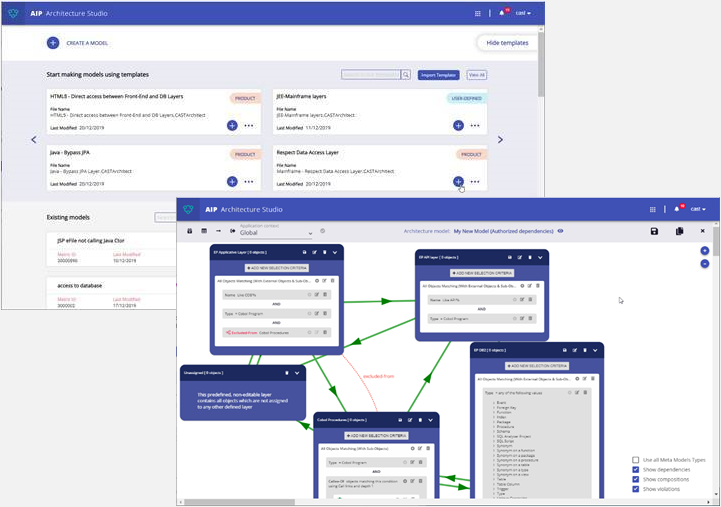This screenshot has width=721, height=507.
Task: Click the zoom in plus button on canvas
Action: [704, 251]
